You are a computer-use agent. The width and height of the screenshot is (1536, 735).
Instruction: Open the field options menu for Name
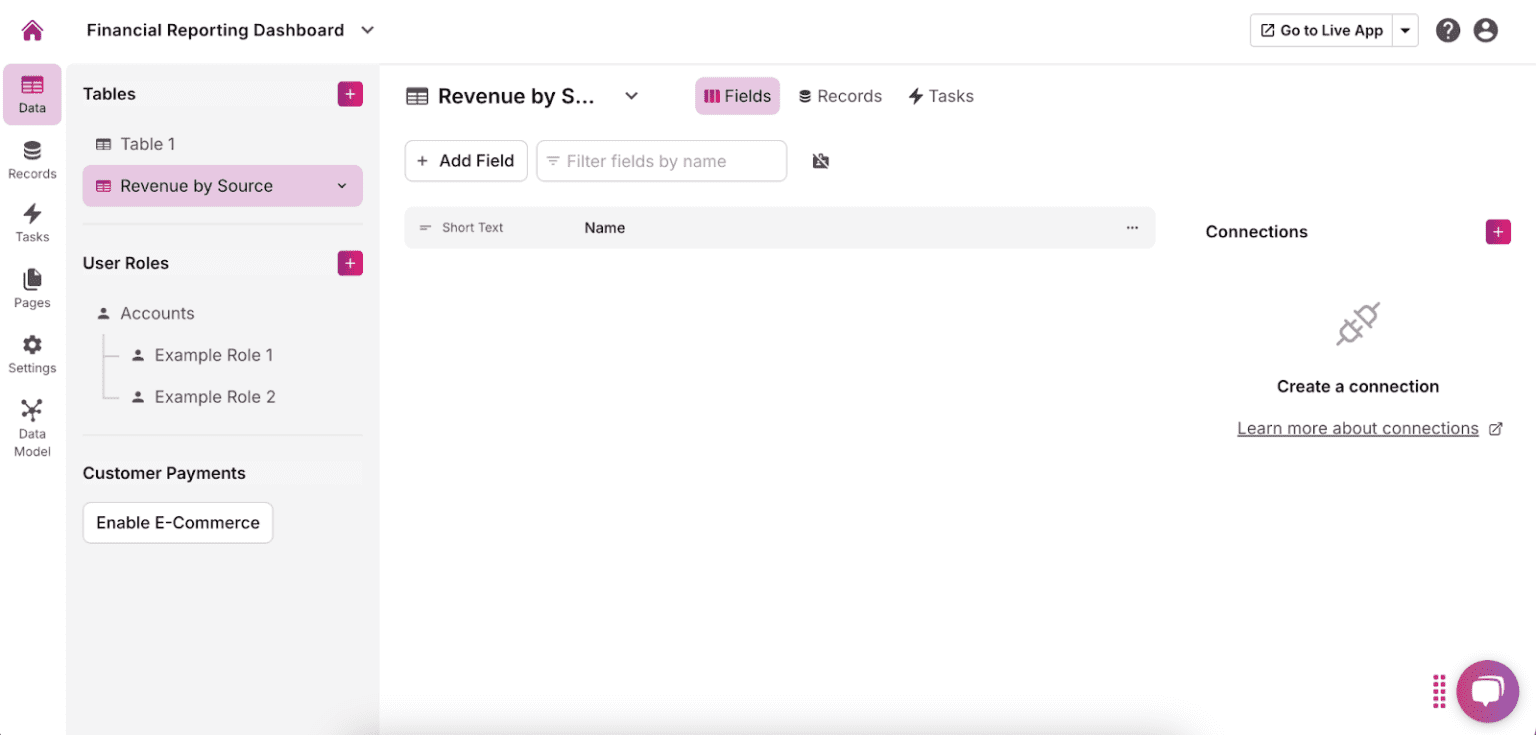[1132, 227]
